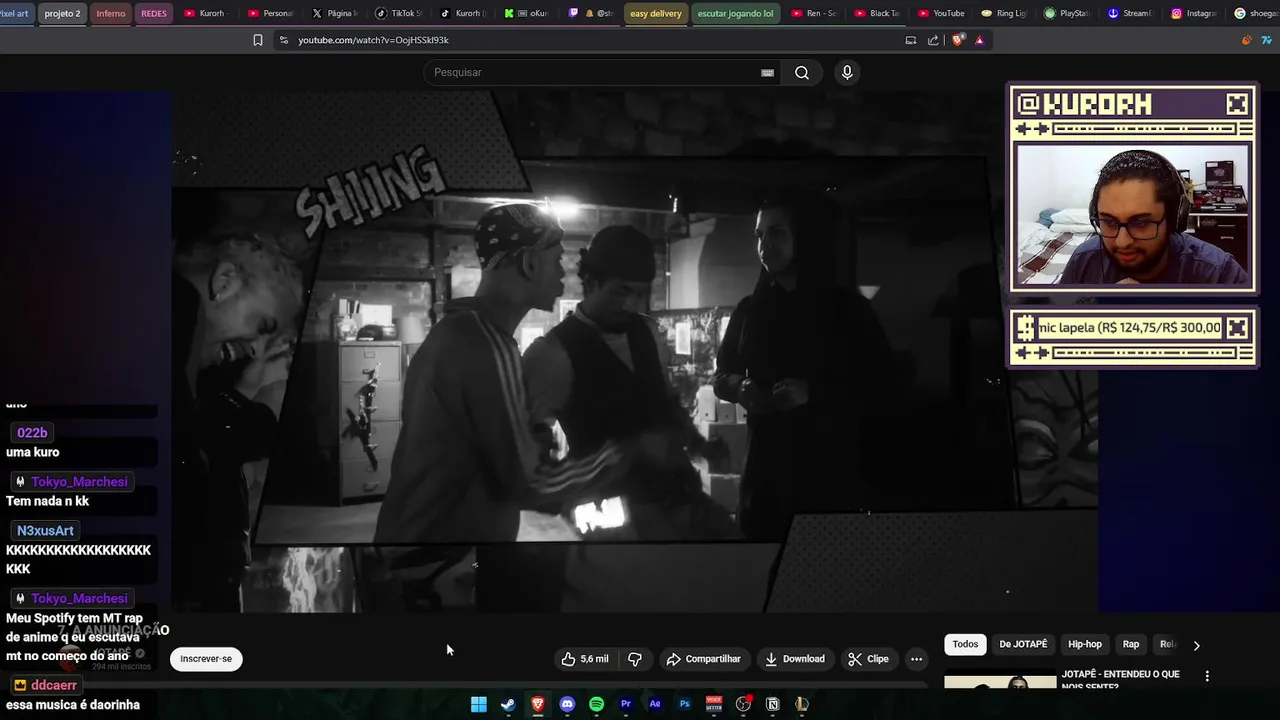Bookmark the page with the bookmark icon

click(258, 40)
